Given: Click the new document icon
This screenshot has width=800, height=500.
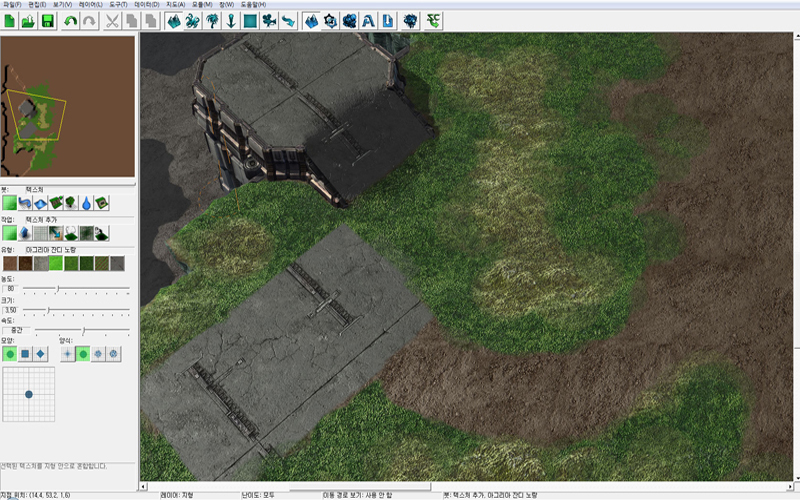Looking at the screenshot, I should point(10,21).
